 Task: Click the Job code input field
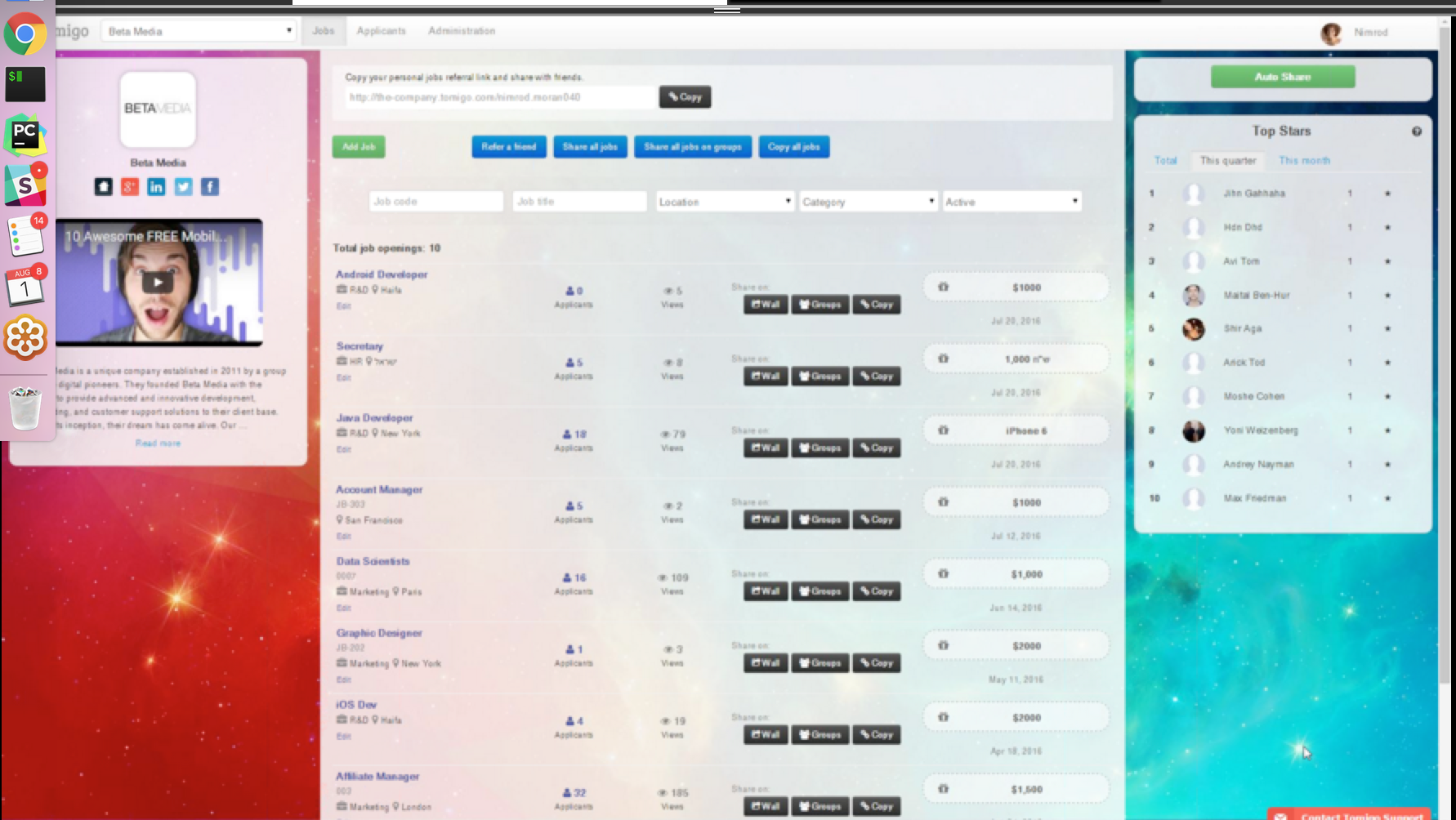click(435, 202)
